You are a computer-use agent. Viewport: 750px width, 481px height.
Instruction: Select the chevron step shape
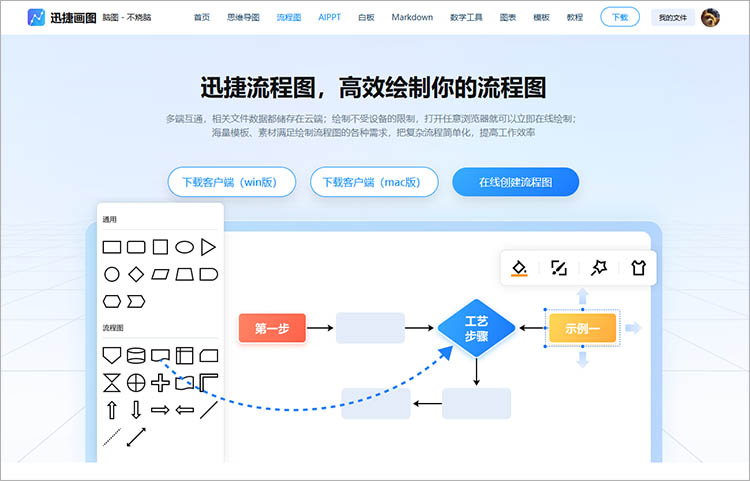136,301
